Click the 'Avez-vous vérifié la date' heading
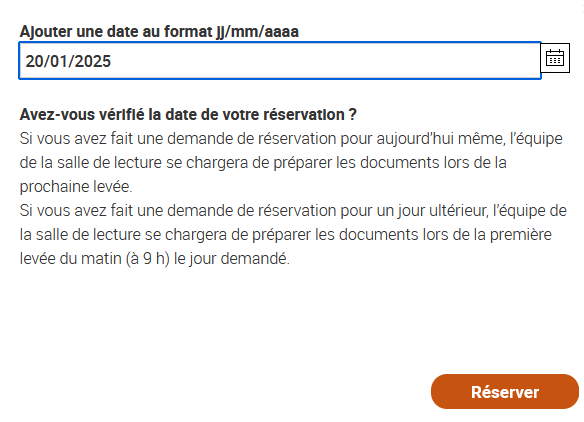The height and width of the screenshot is (422, 584). [x=188, y=114]
